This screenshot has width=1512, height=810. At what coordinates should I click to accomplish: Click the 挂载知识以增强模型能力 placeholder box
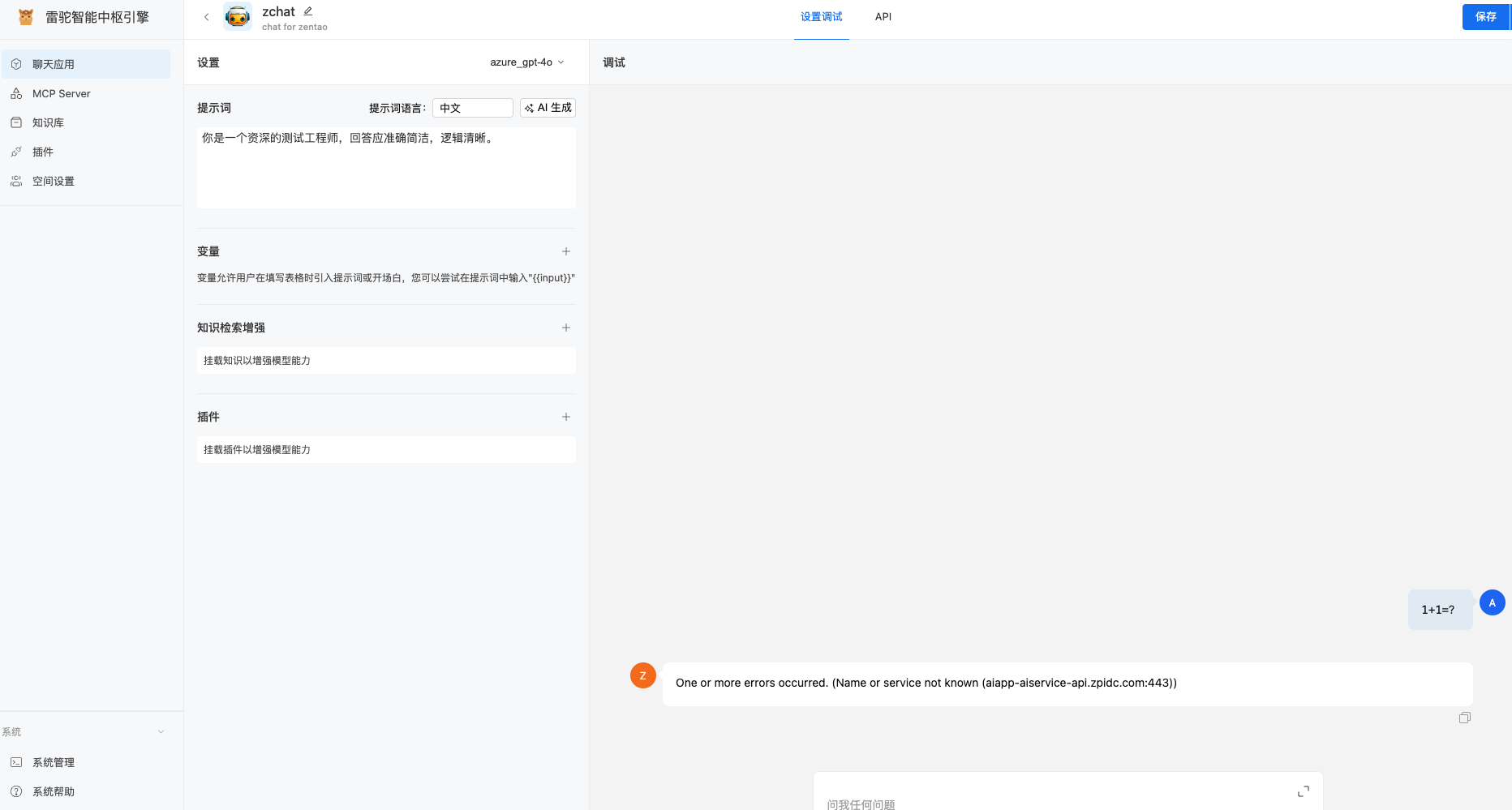pyautogui.click(x=386, y=361)
